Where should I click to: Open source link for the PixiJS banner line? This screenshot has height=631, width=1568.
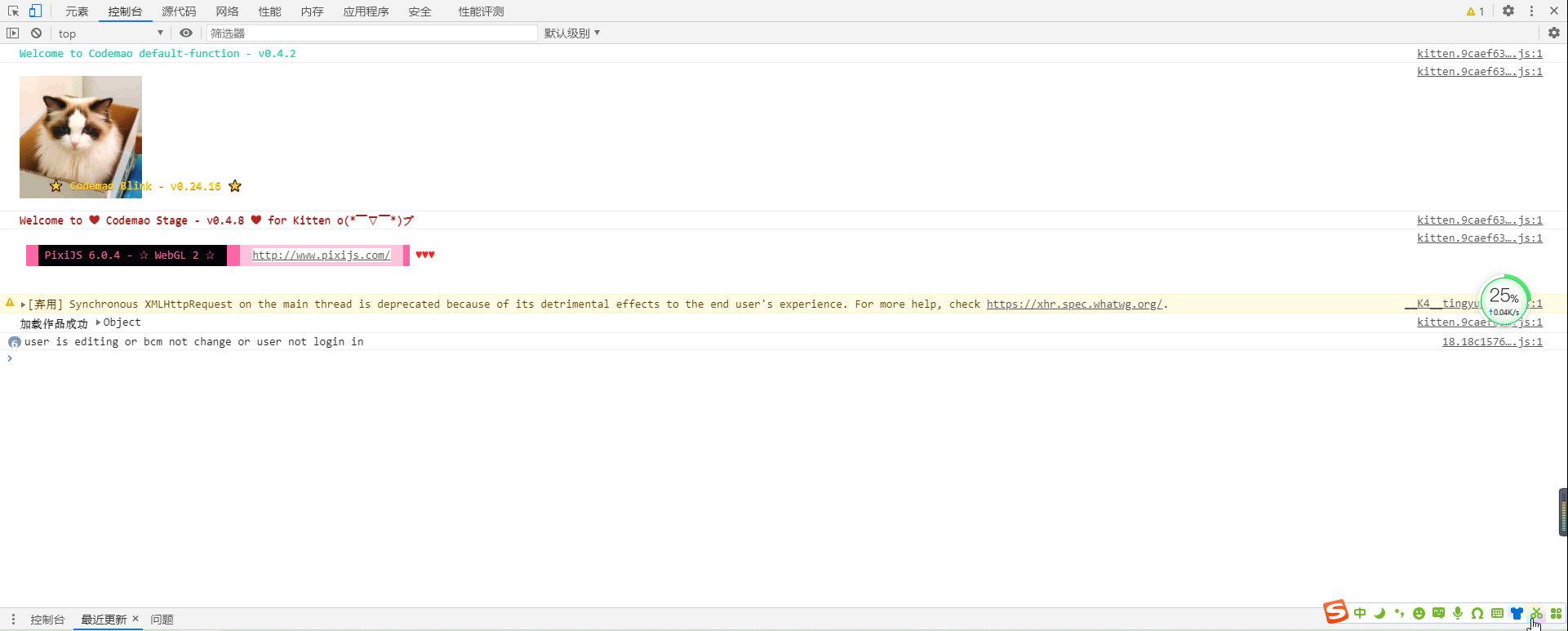(x=1480, y=238)
